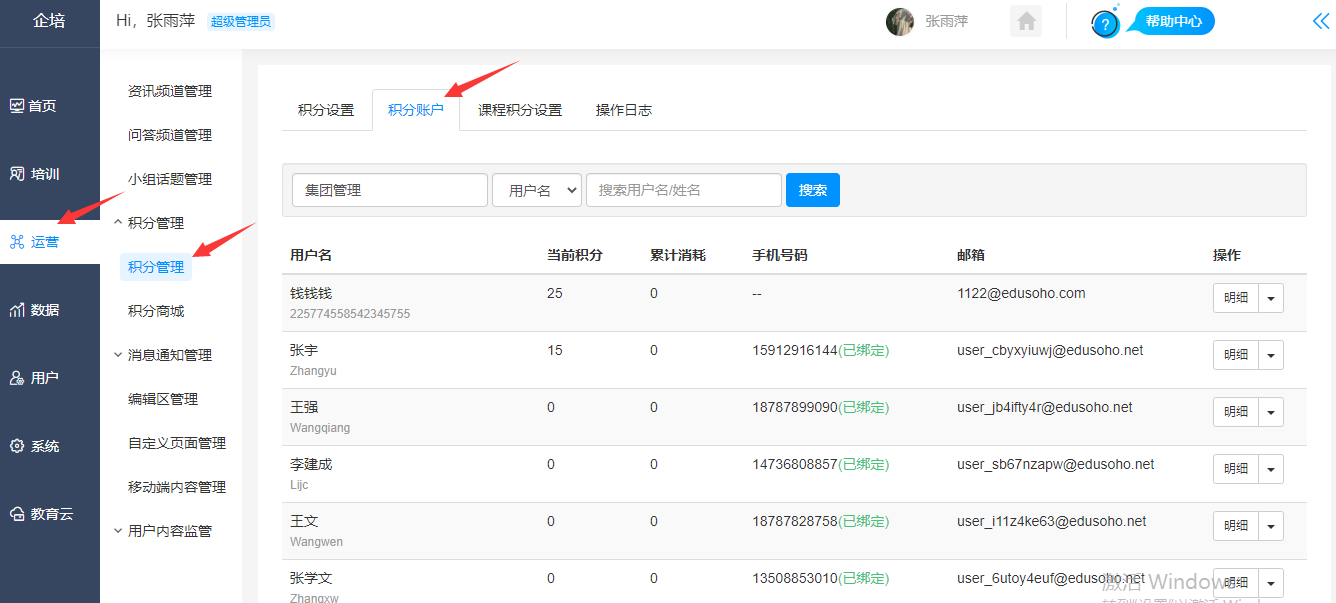This screenshot has height=603, width=1336.
Task: Click the 超级管理员 badge
Action: point(240,21)
